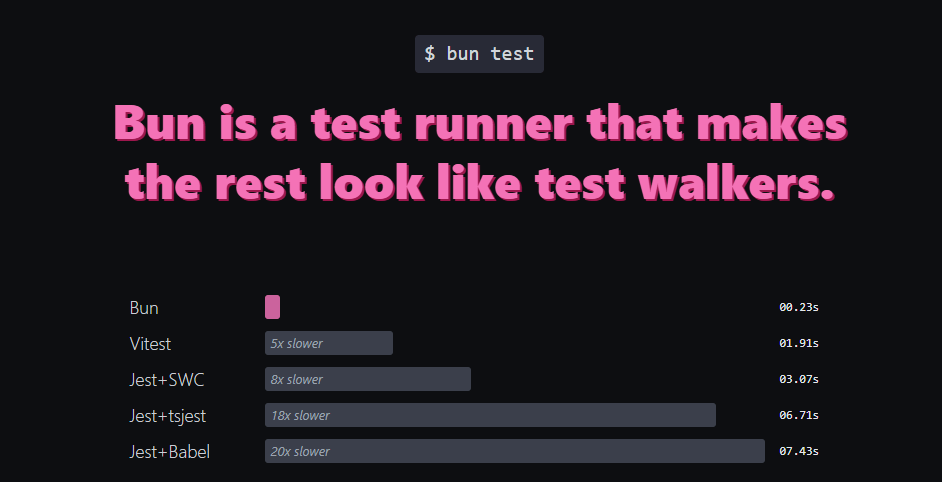Select the Jest+SWC '8x slower' bar

pos(368,380)
